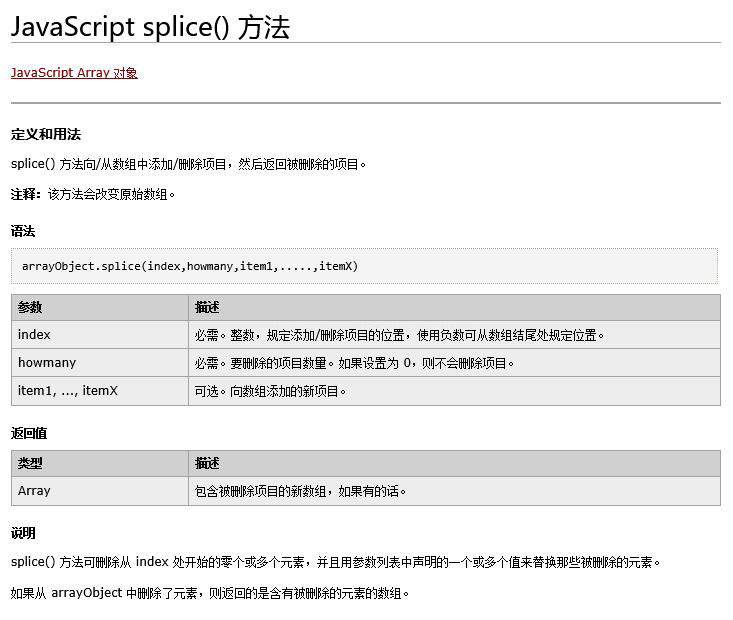733x620 pixels.
Task: Click the 定义和用法 section heading
Action: click(46, 134)
